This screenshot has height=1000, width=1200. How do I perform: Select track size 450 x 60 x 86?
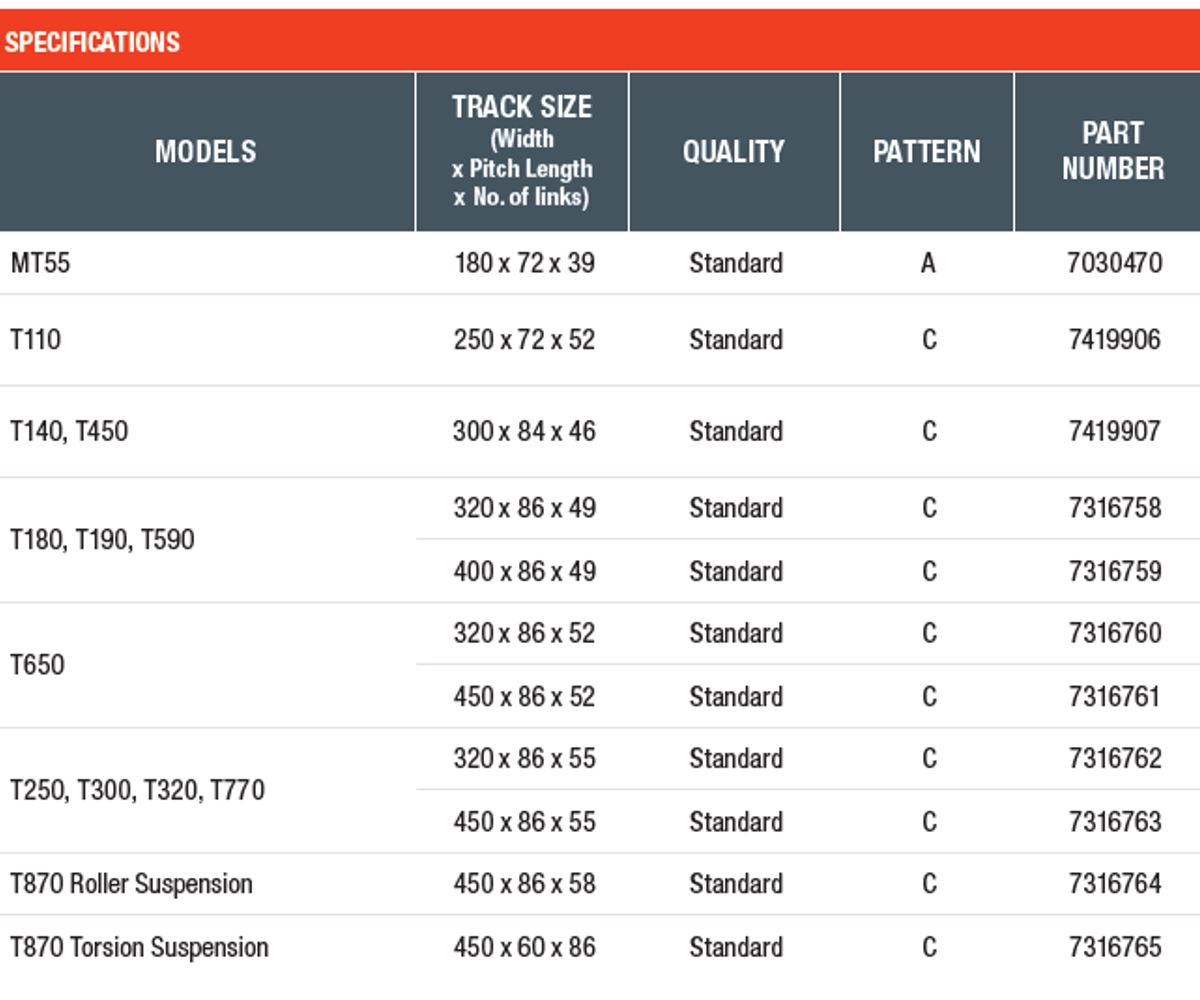coord(524,947)
